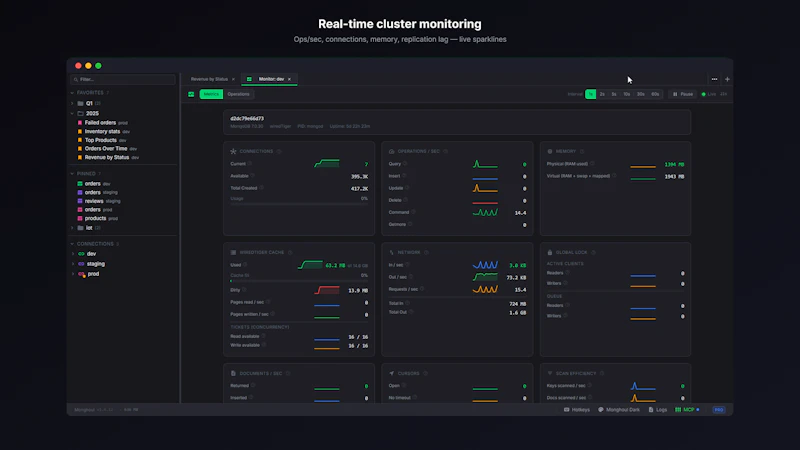Click the Cursors card arrow icon
The height and width of the screenshot is (450, 800).
[x=391, y=373]
